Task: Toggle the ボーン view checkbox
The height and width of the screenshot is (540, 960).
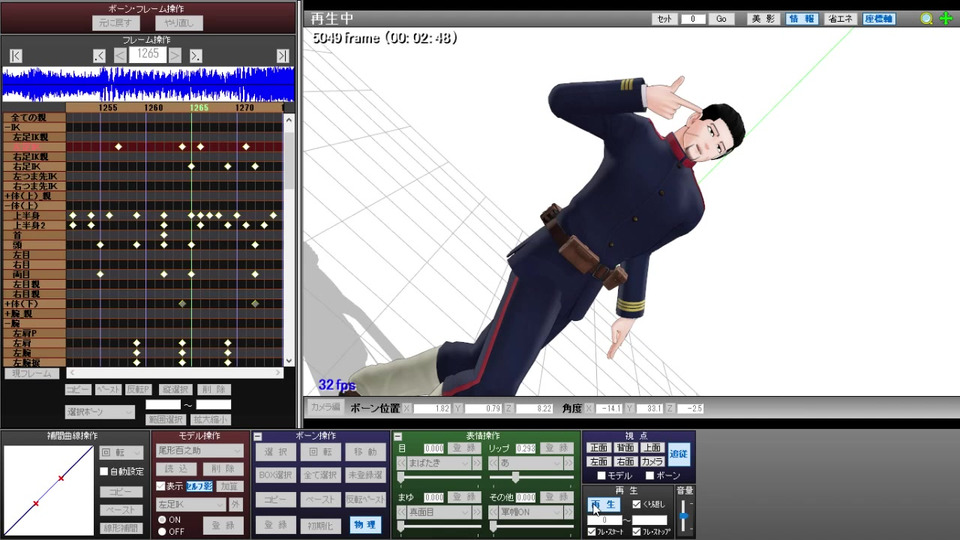Action: (650, 476)
